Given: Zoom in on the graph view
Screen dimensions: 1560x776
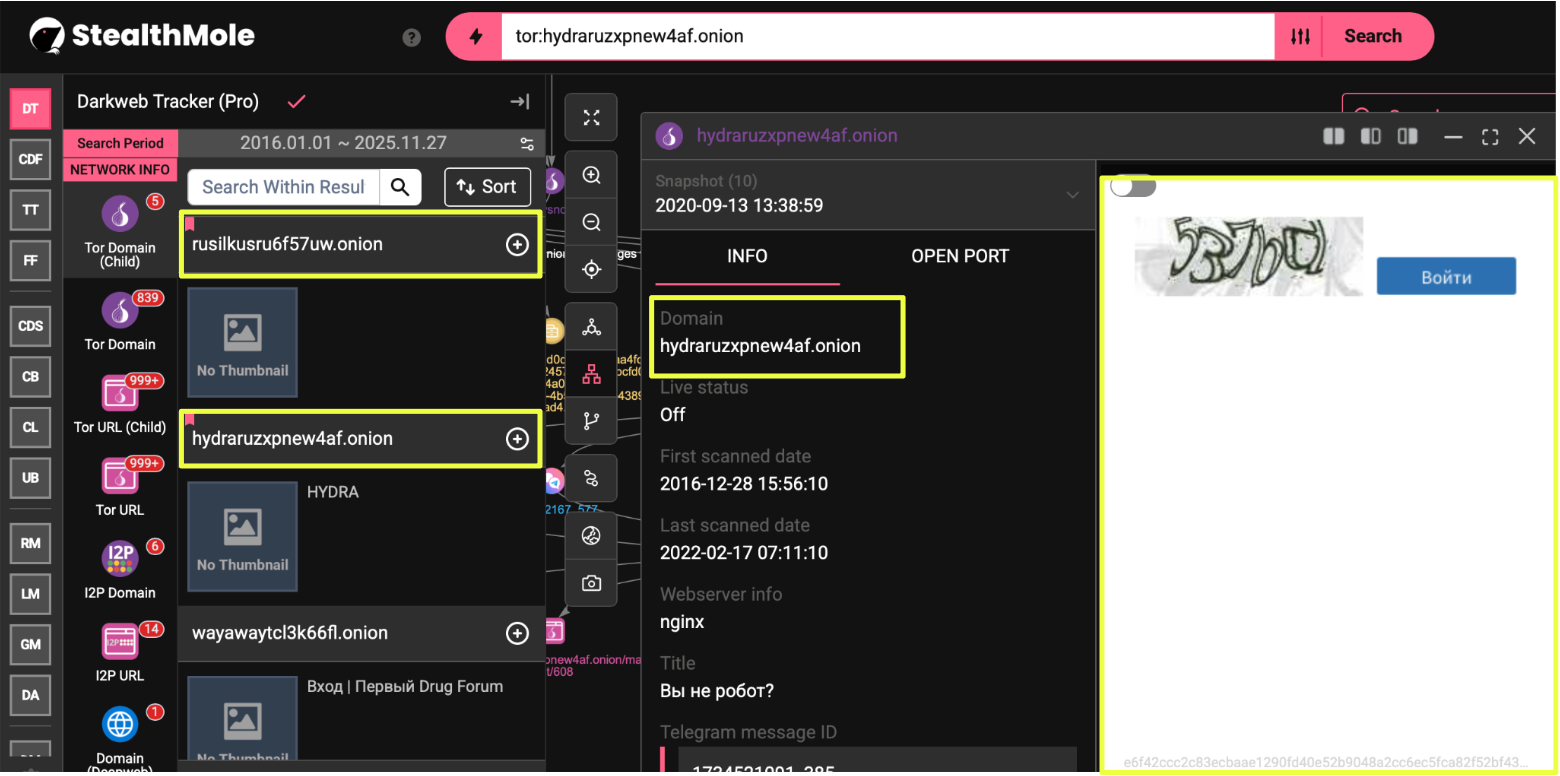Looking at the screenshot, I should click(x=591, y=176).
